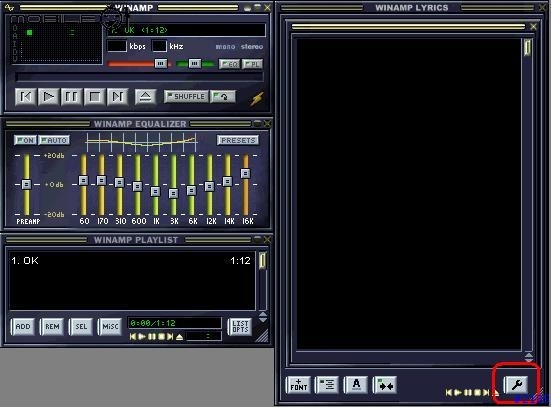Open the equalizer PRESETS menu

pos(238,140)
